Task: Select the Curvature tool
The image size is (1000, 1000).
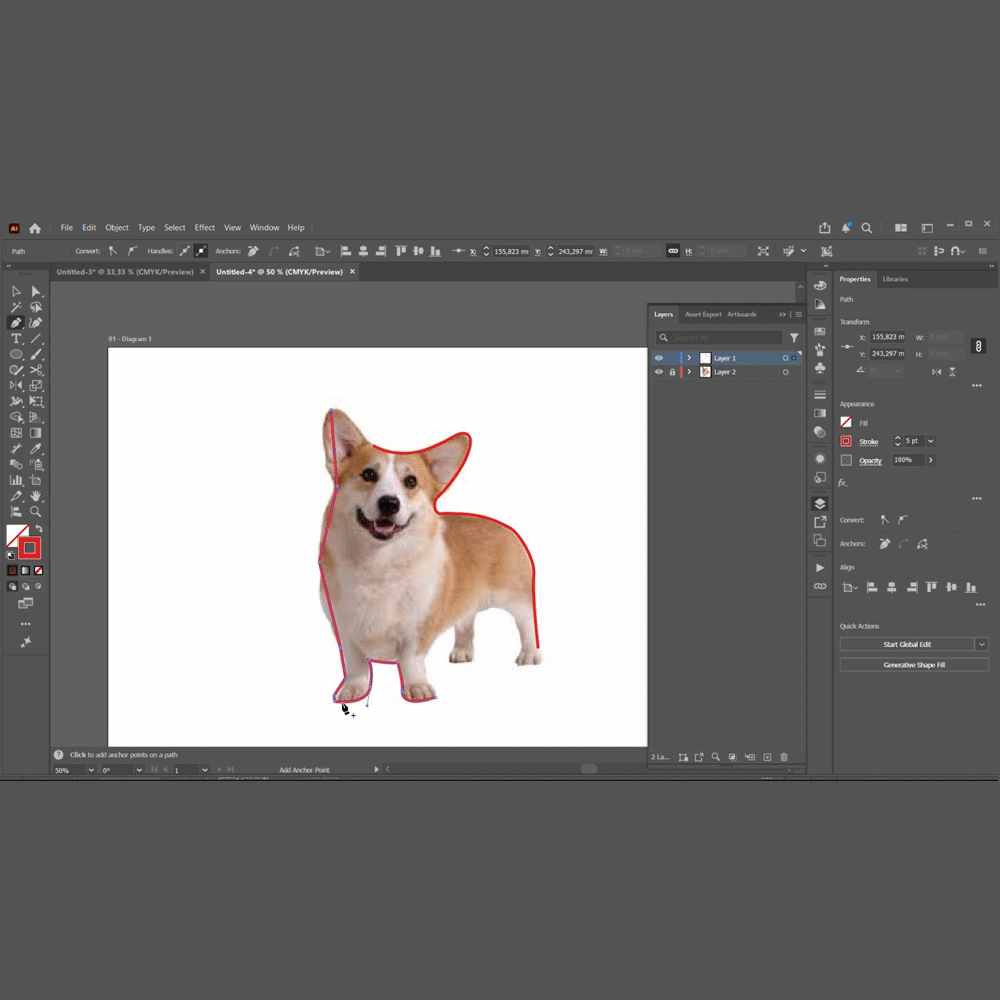Action: point(36,323)
